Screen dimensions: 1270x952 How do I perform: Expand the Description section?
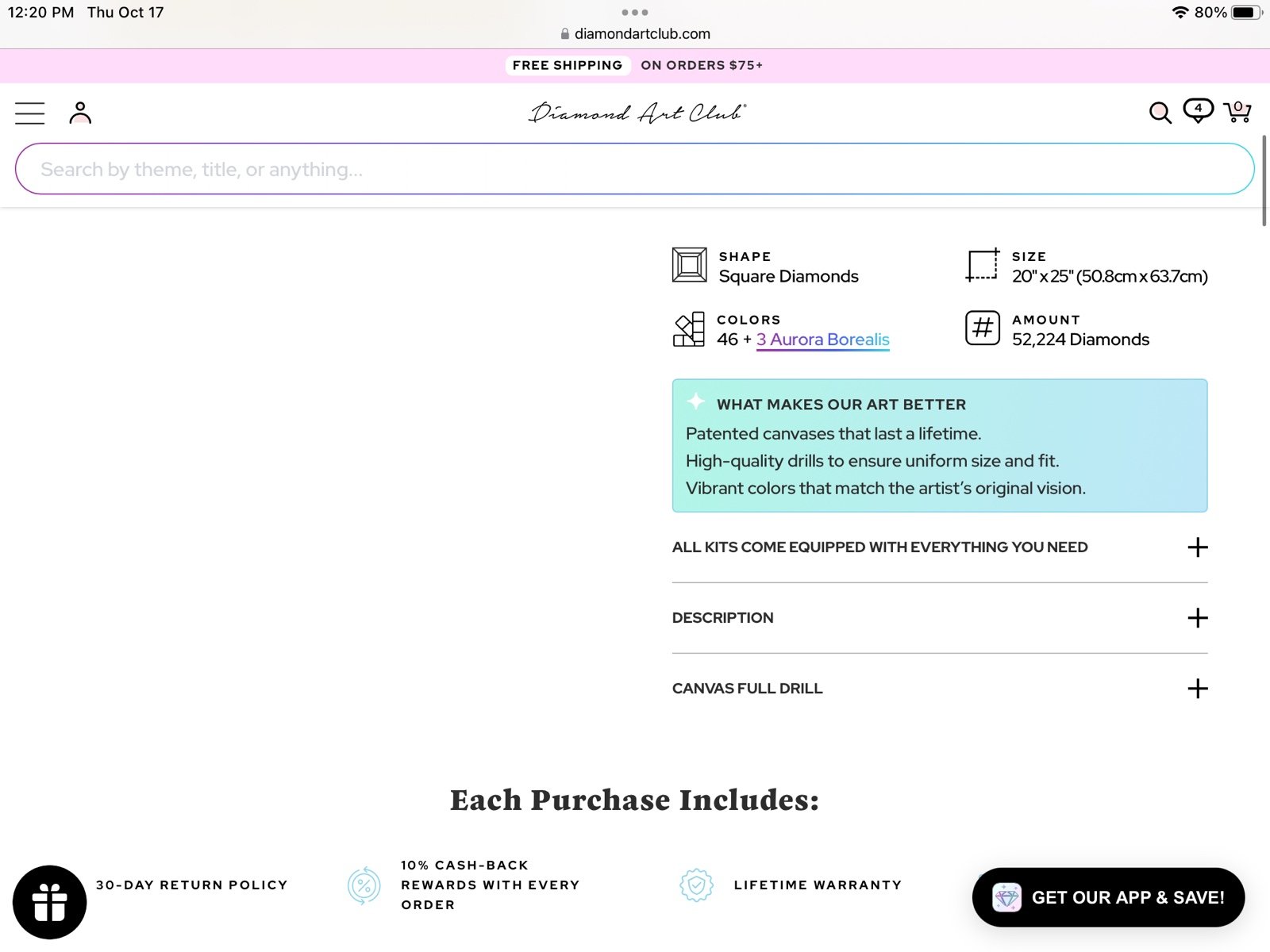[x=940, y=618]
